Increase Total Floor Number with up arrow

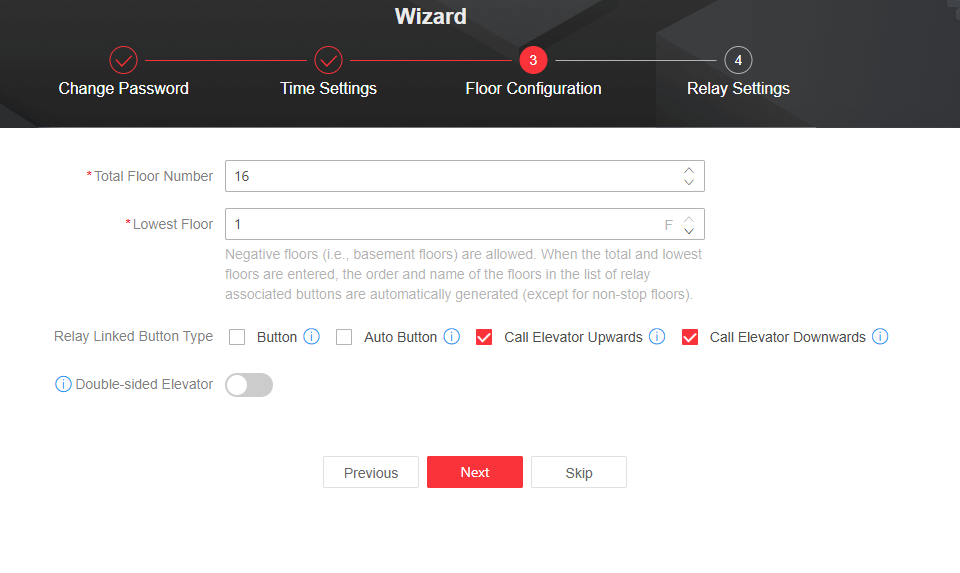click(x=688, y=170)
